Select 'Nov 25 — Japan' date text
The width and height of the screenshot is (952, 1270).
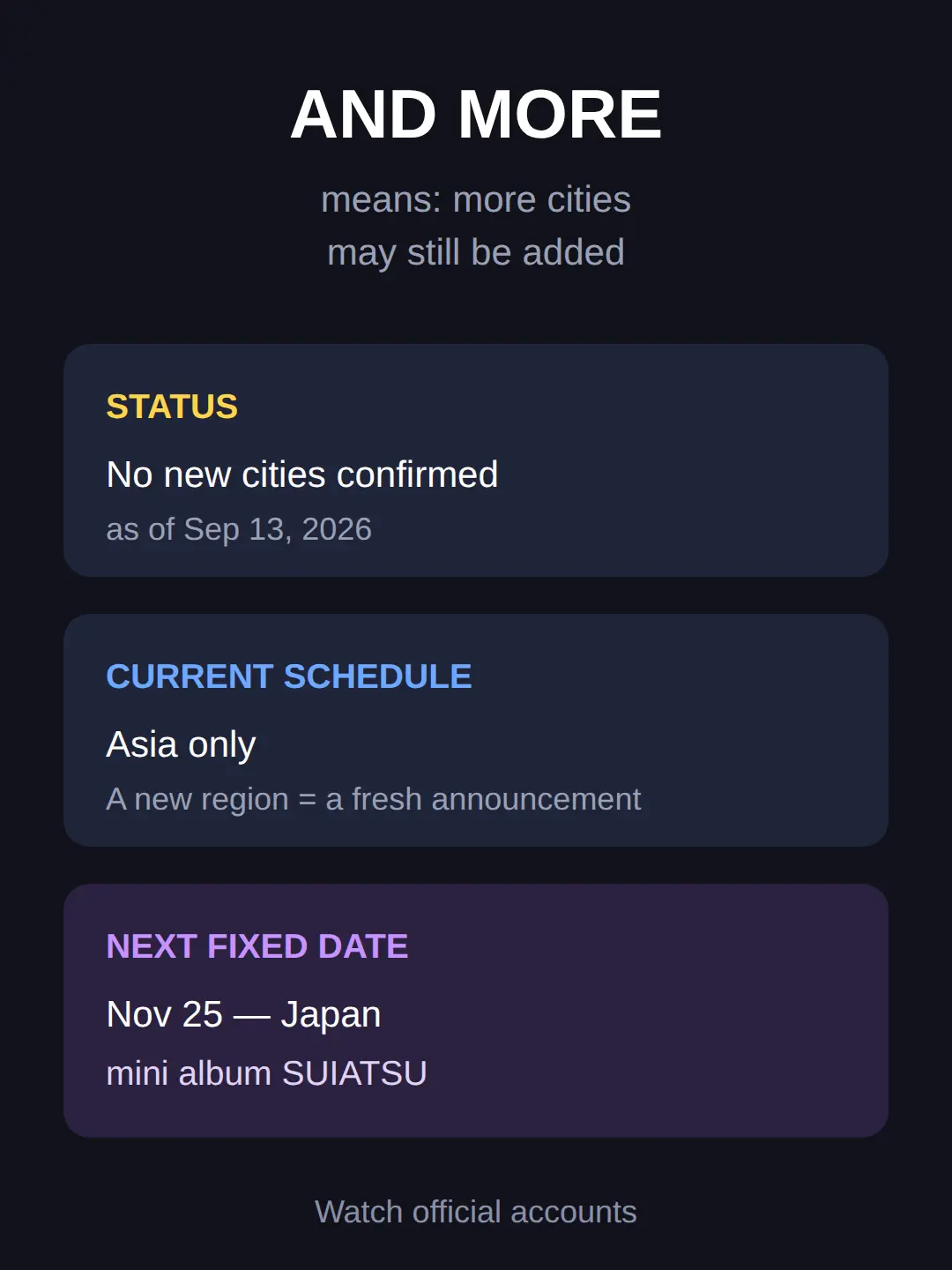tap(243, 1014)
